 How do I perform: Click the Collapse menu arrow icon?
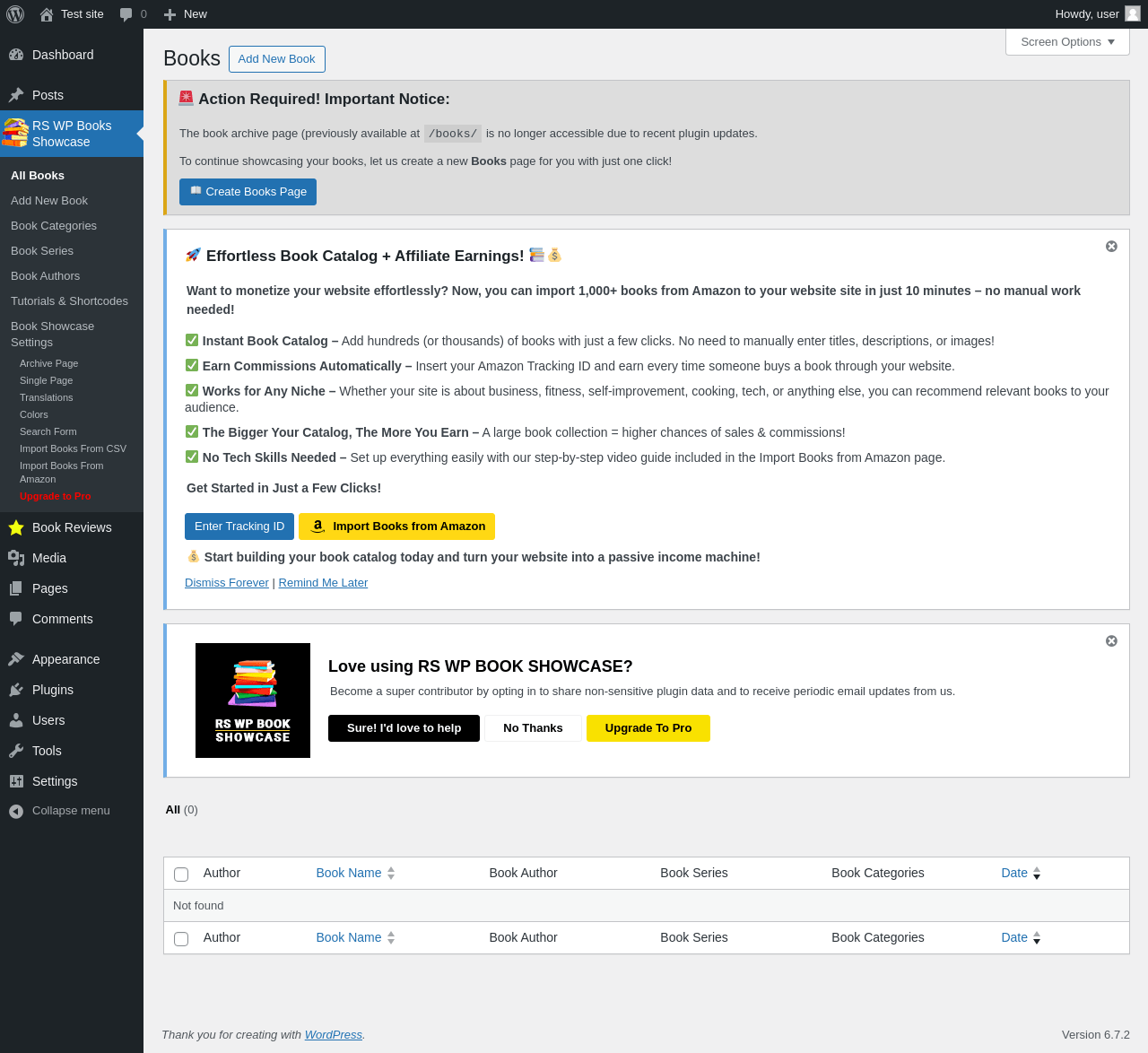pos(16,811)
